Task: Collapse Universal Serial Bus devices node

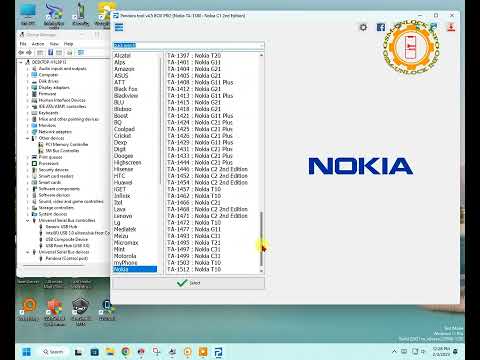Action: pyautogui.click(x=28, y=252)
